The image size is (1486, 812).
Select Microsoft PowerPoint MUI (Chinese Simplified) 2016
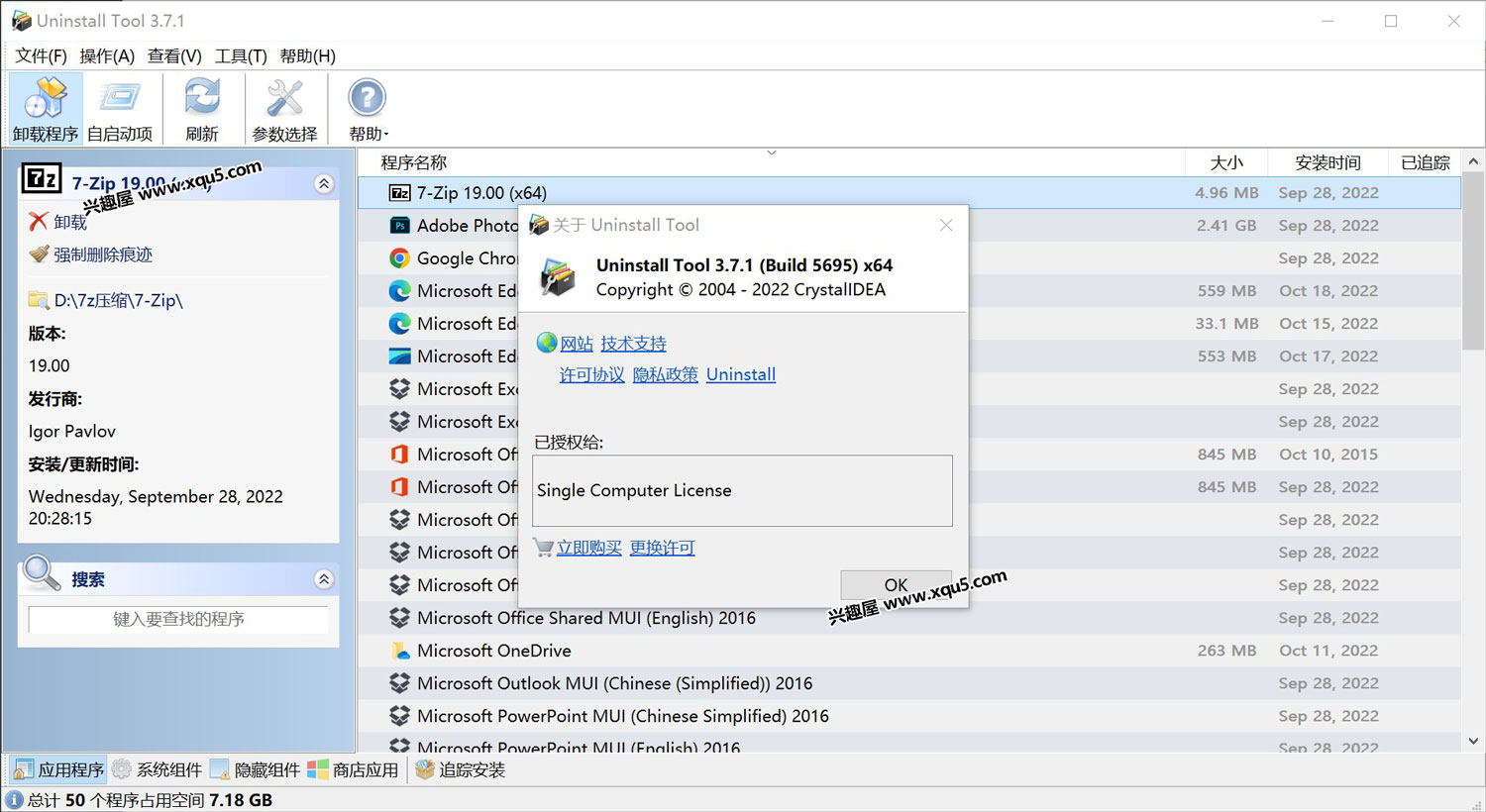tap(909, 716)
